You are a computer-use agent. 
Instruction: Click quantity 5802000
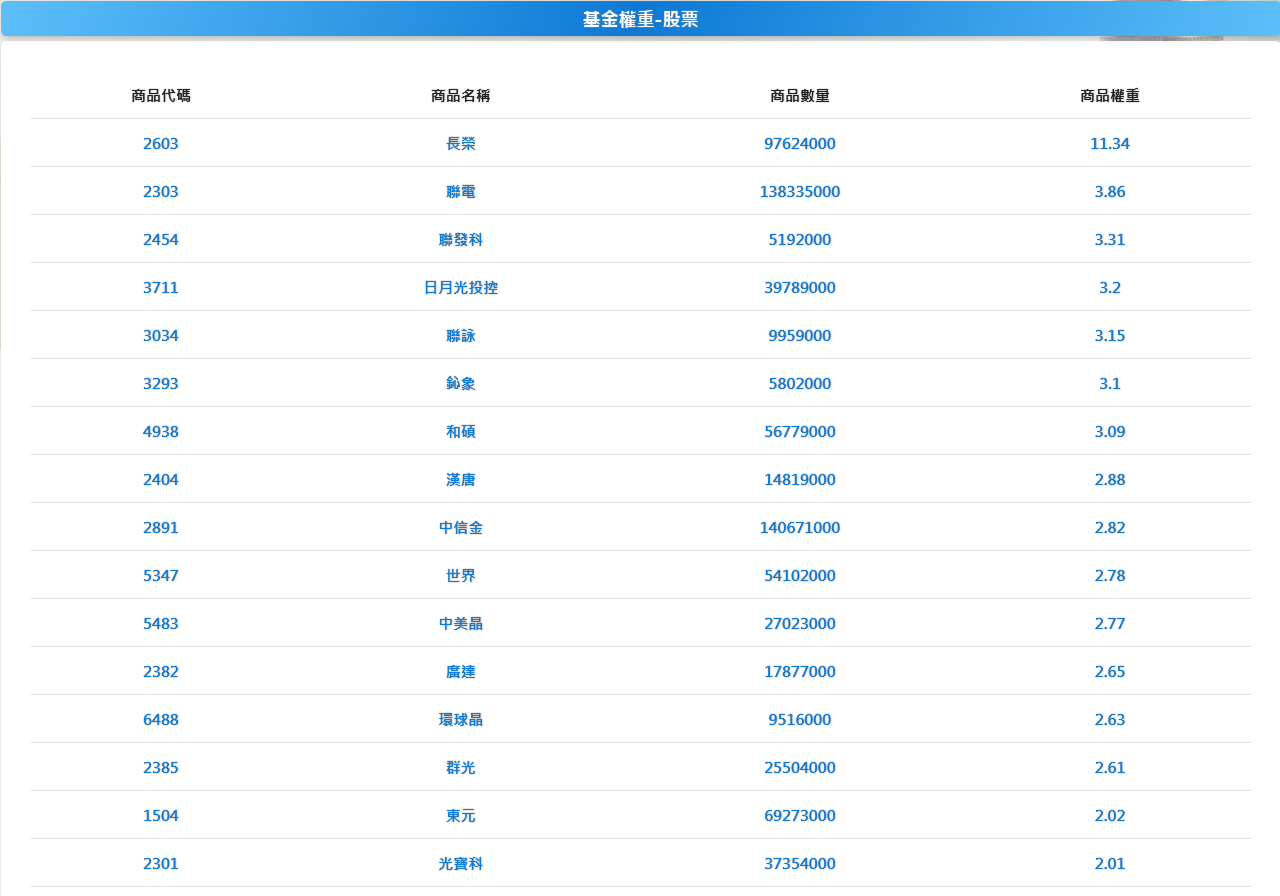(800, 384)
